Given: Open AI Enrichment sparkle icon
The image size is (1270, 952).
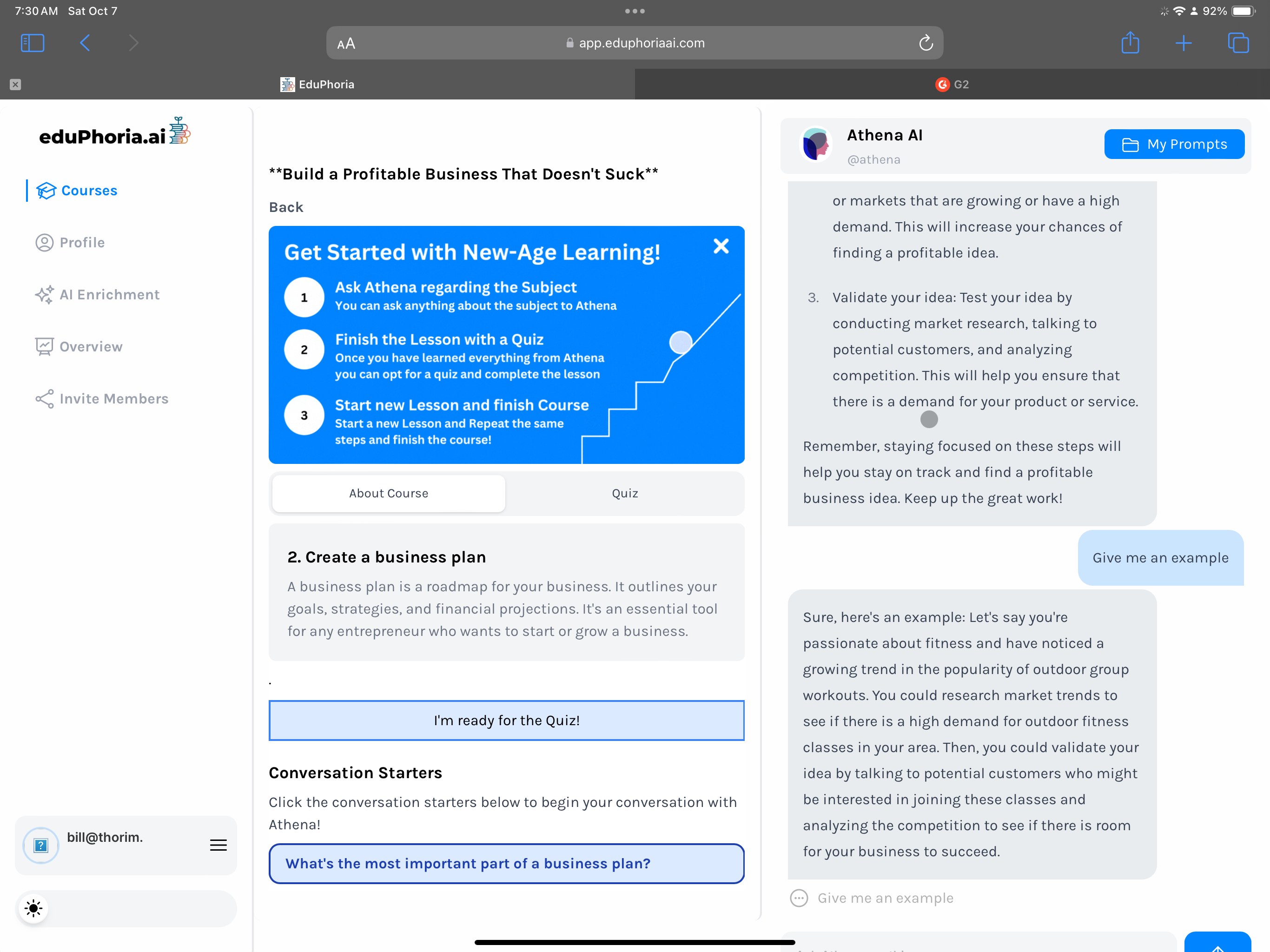Looking at the screenshot, I should (44, 295).
